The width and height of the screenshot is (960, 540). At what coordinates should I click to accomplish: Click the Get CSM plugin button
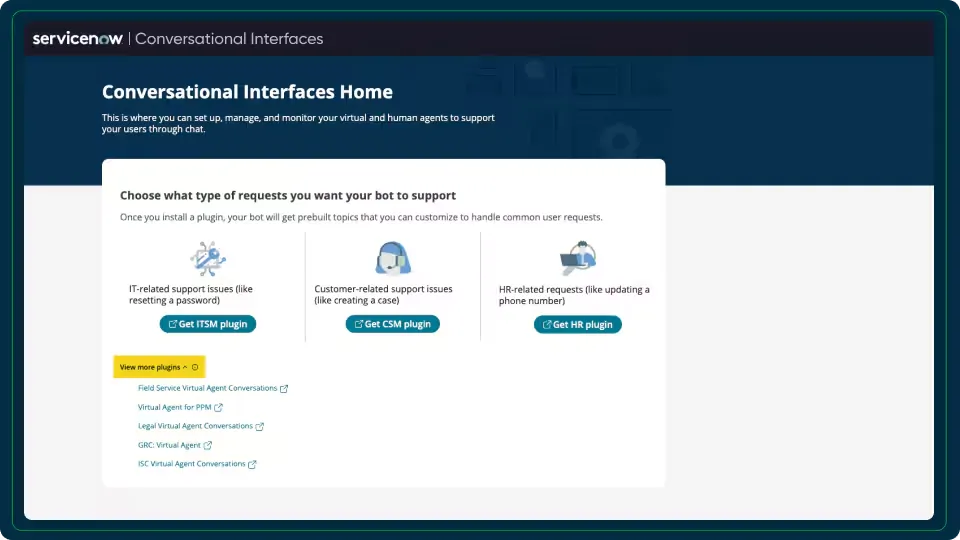(x=392, y=324)
